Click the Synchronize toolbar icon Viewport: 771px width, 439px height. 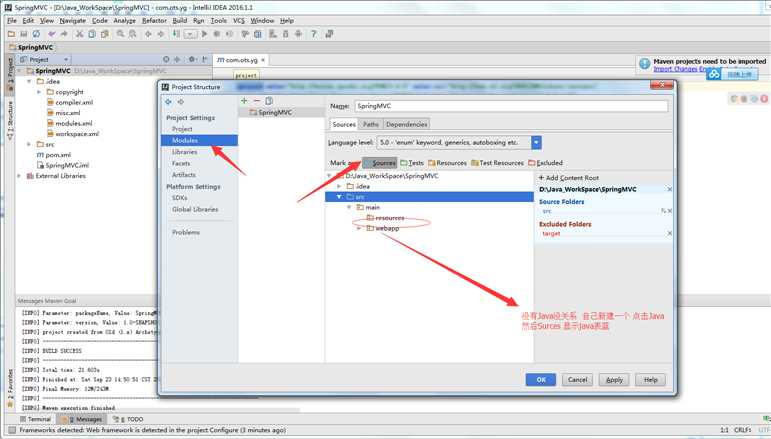pyautogui.click(x=36, y=34)
